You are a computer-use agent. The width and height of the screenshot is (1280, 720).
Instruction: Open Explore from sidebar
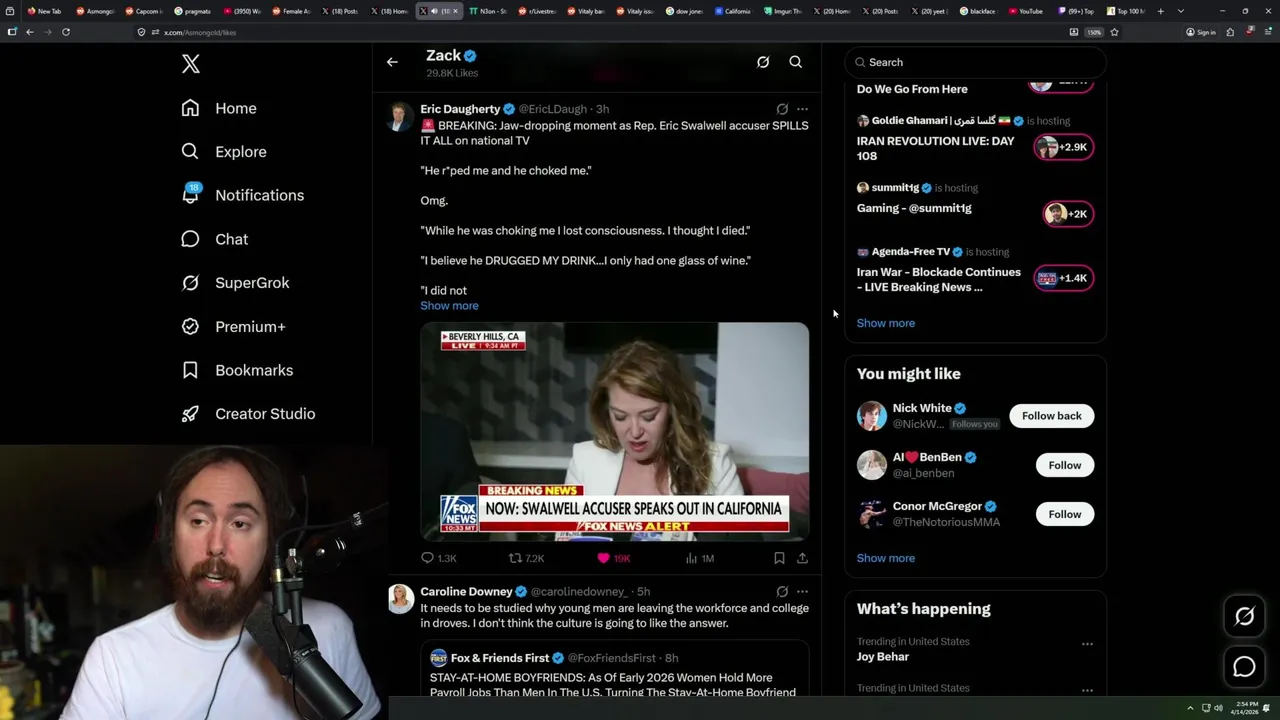[224, 152]
